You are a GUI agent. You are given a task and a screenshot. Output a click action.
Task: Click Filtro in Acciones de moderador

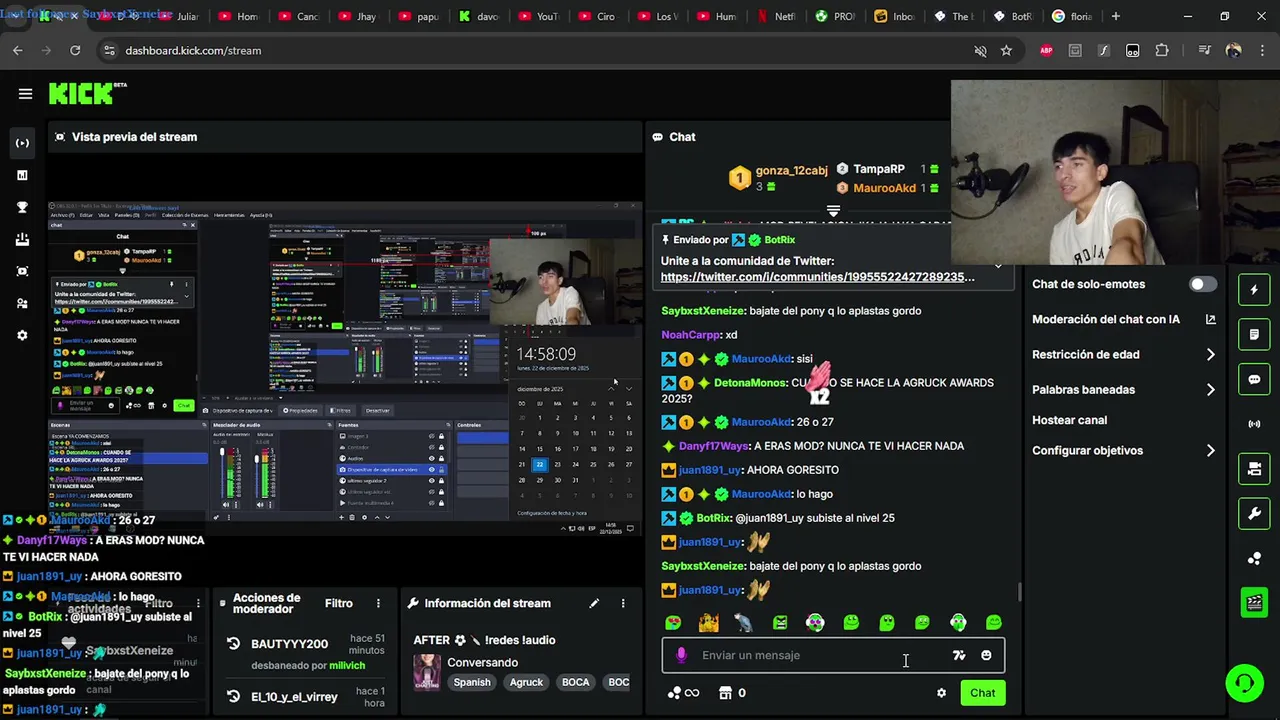point(338,603)
